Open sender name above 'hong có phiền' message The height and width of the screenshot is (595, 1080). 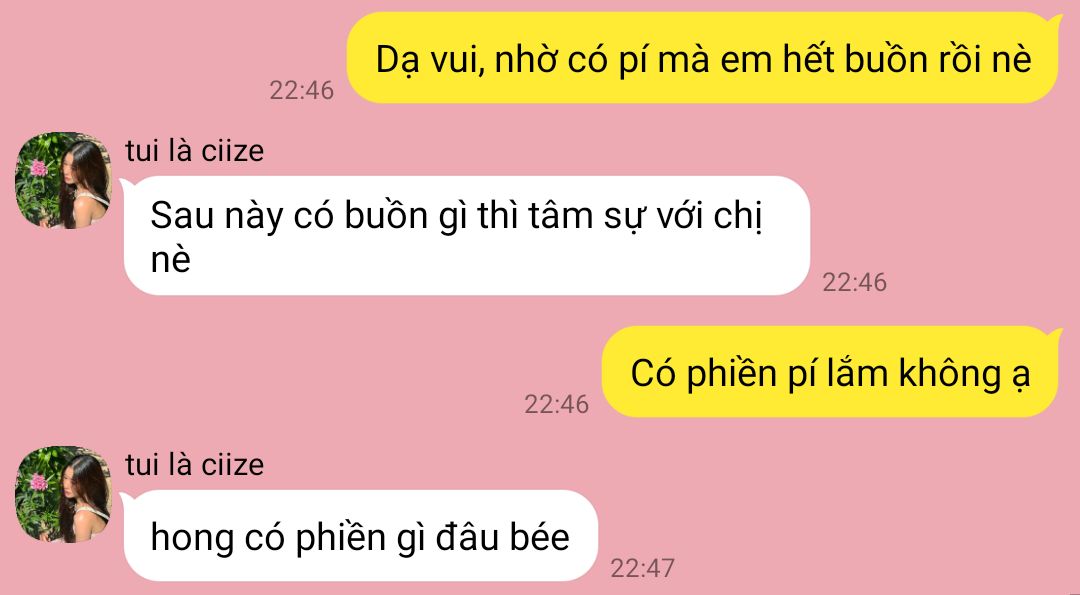(x=194, y=465)
